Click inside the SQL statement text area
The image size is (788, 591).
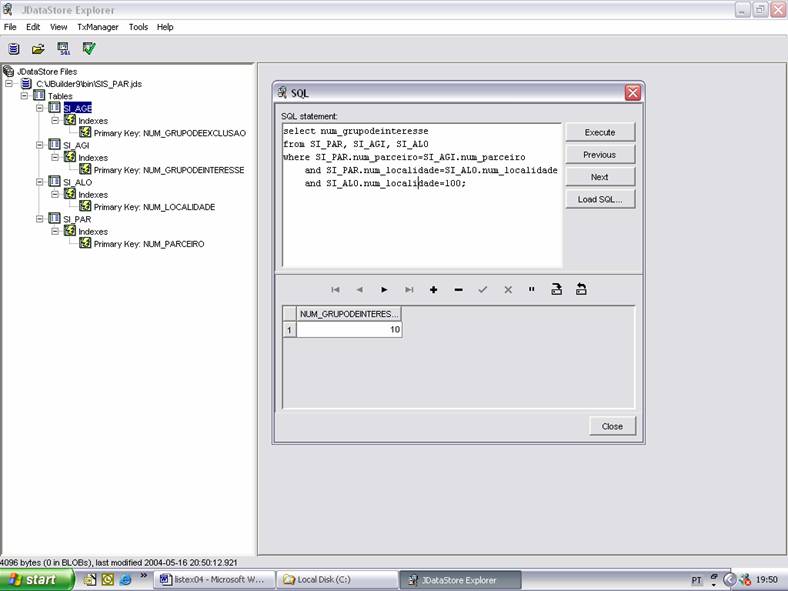(x=422, y=195)
